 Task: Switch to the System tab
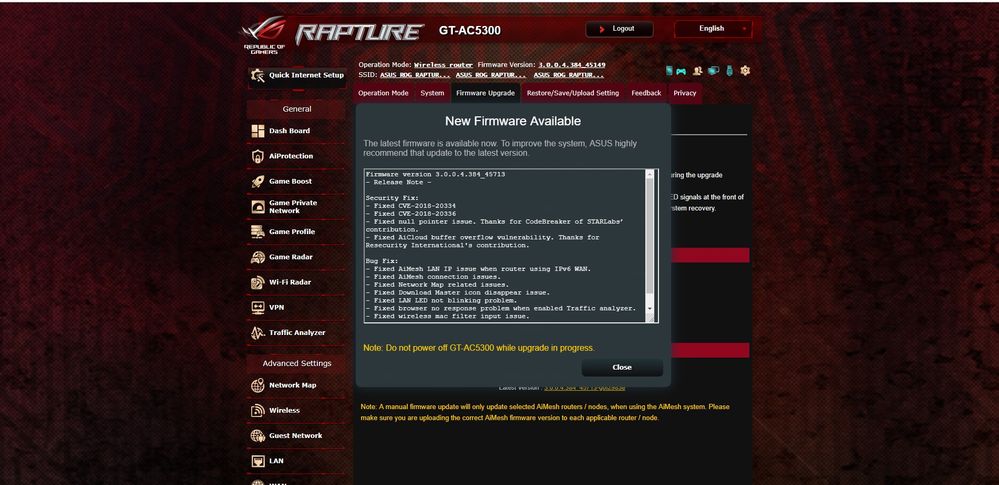pyautogui.click(x=432, y=93)
